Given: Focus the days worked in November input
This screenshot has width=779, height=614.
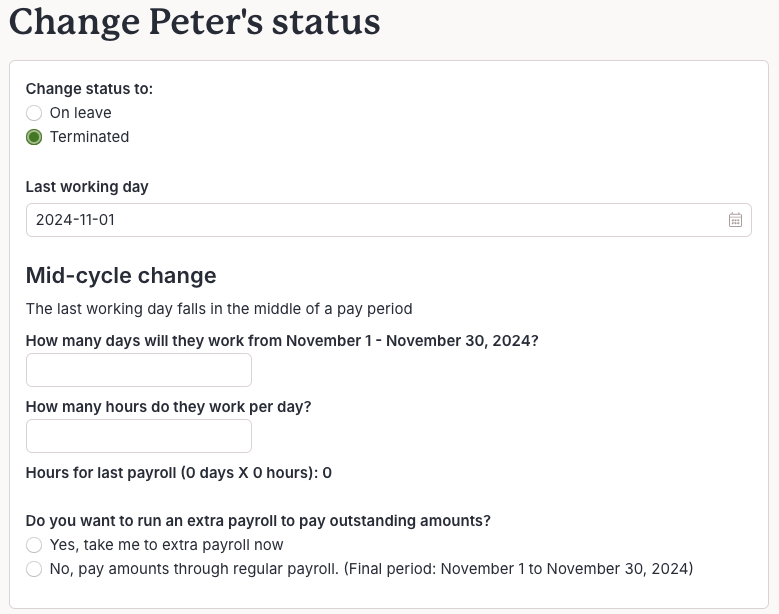Looking at the screenshot, I should click(x=139, y=370).
